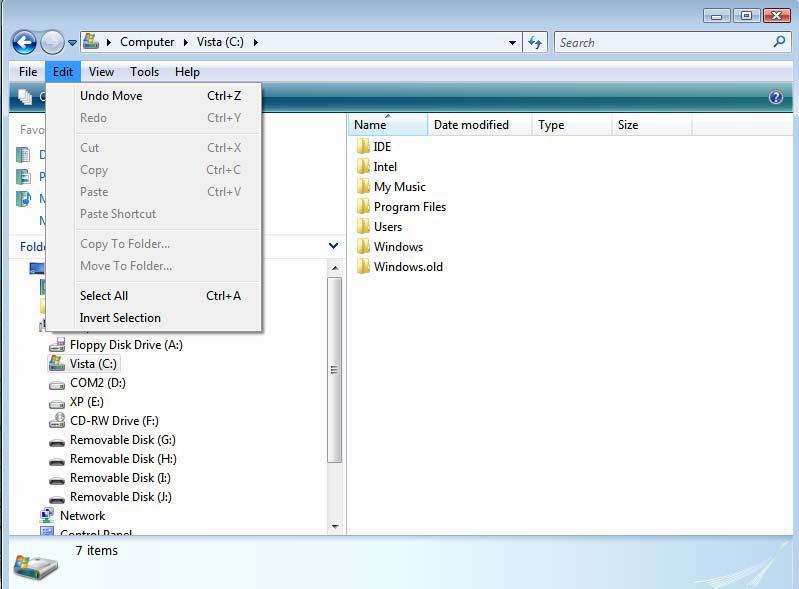Click folder tree scrollbar down arrow

[335, 526]
